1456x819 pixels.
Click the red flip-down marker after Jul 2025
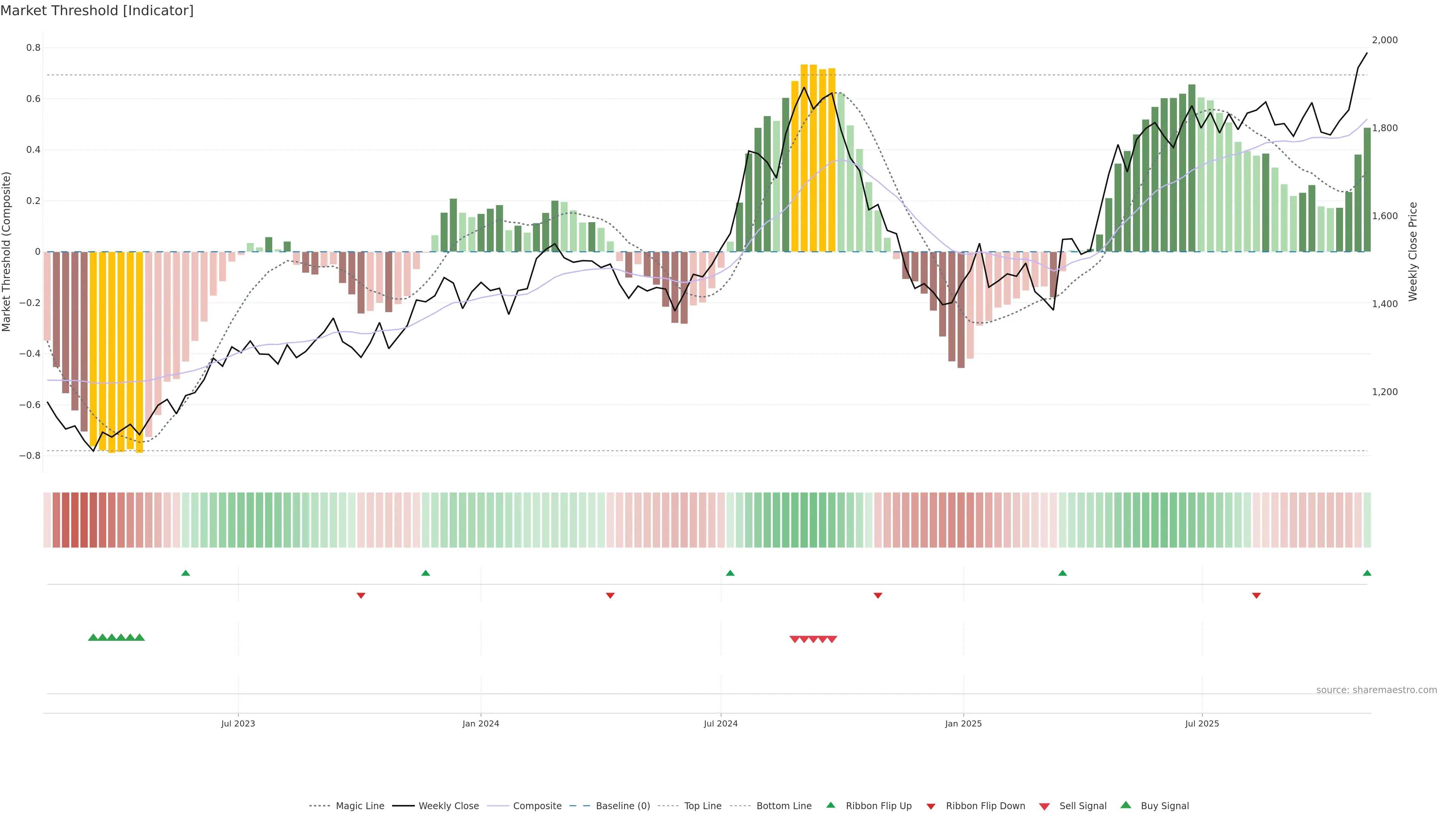(x=1256, y=596)
